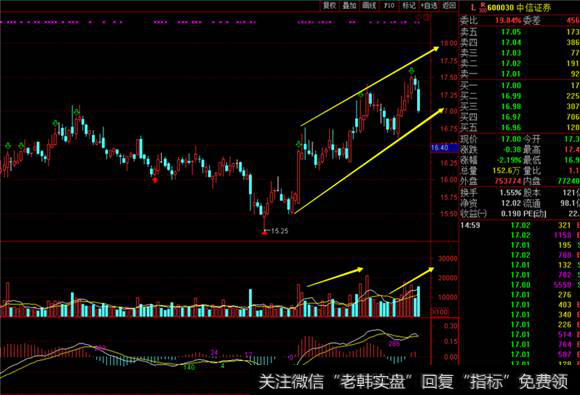Click the leftmost green signal arrow on chart
Viewport: 580px width, 395px height.
pyautogui.click(x=8, y=146)
